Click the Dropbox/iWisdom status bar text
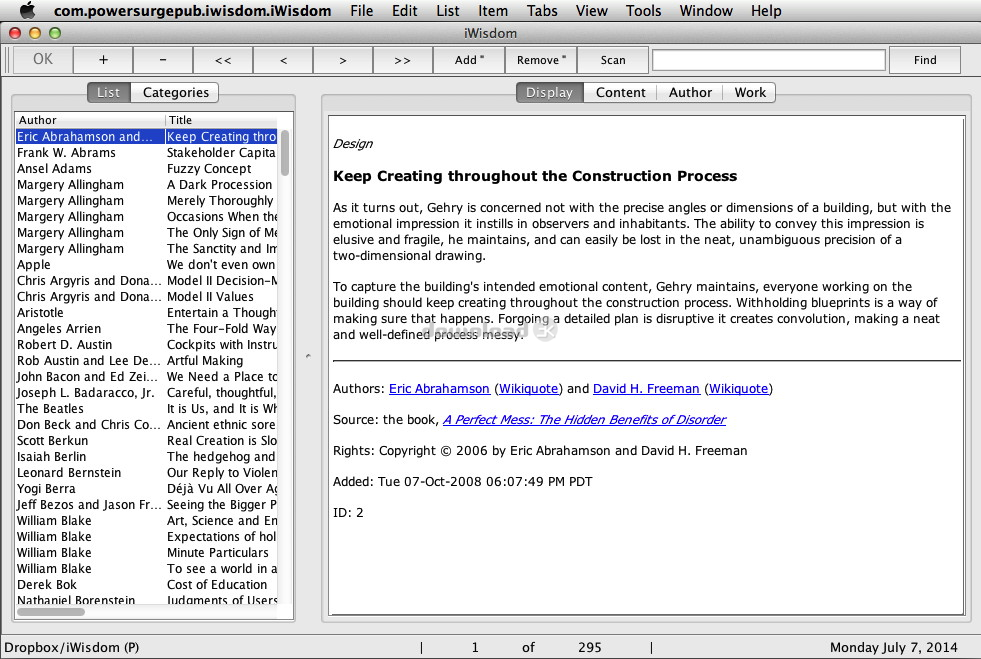 [x=72, y=648]
